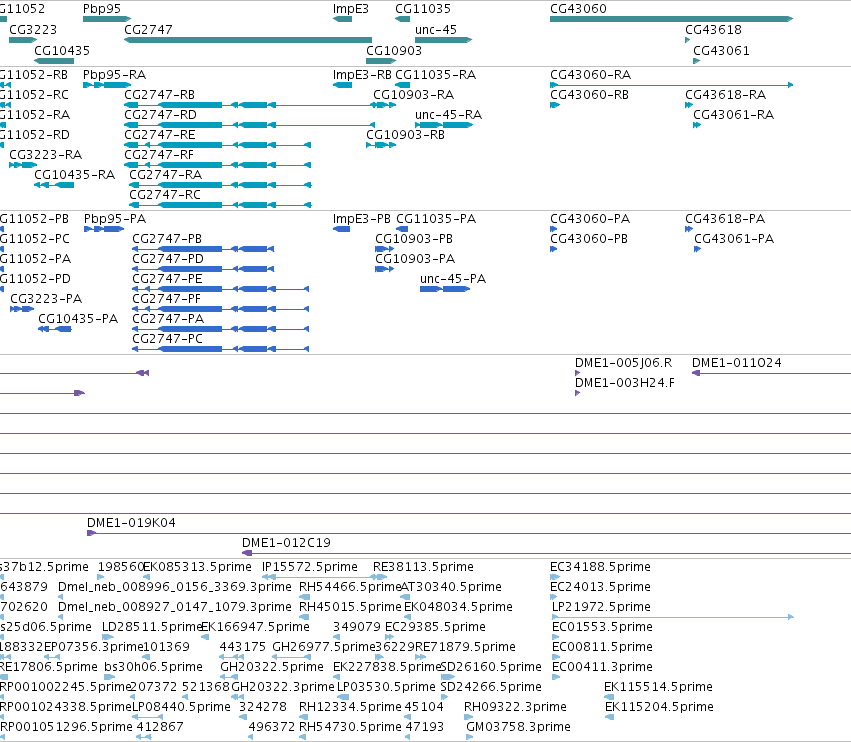Click protein label CG3223-PA
Image resolution: width=851 pixels, height=742 pixels.
point(46,300)
